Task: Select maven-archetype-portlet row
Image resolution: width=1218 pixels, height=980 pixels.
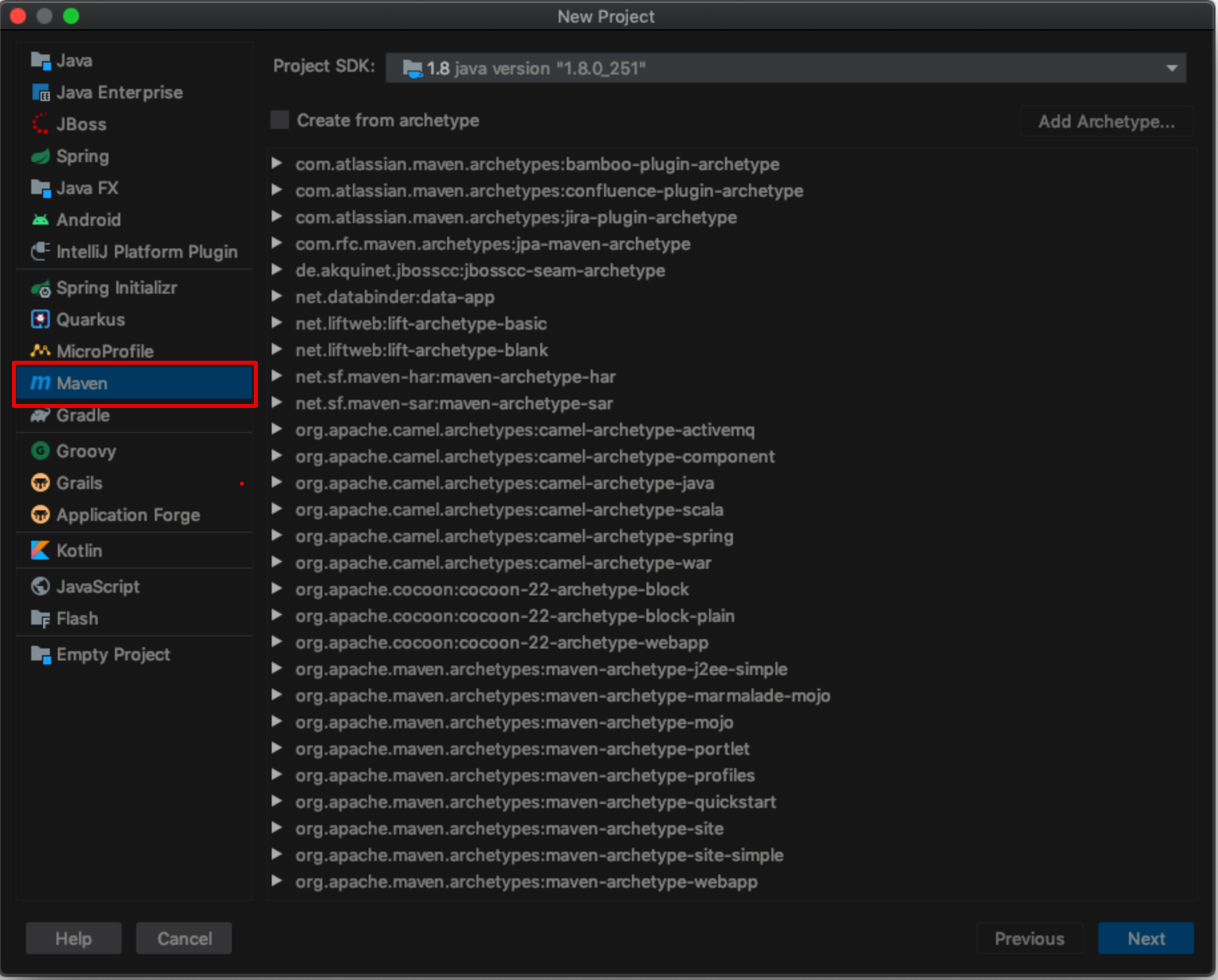Action: (732, 749)
